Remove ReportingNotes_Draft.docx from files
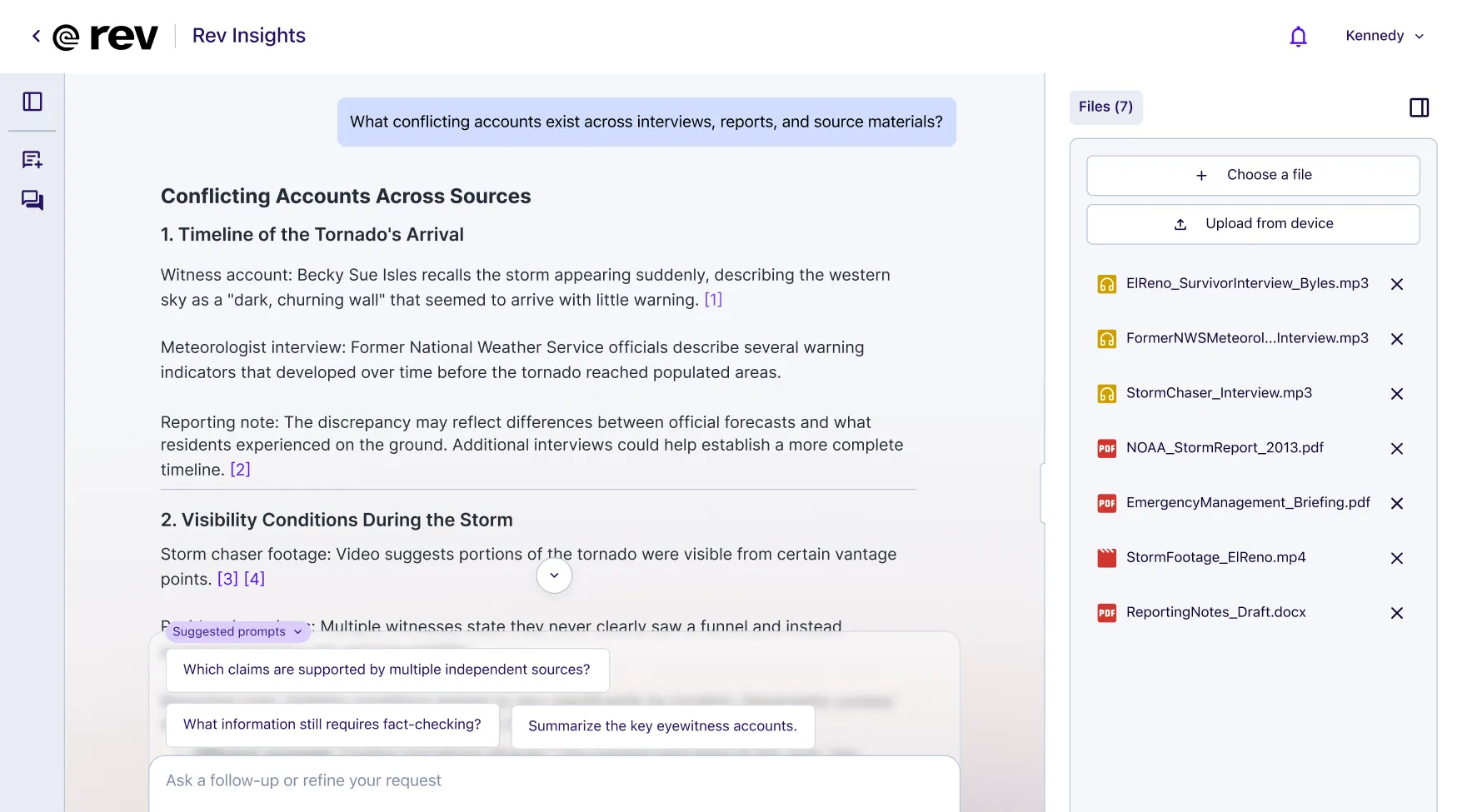Viewport: 1462px width, 812px height. pyautogui.click(x=1397, y=613)
